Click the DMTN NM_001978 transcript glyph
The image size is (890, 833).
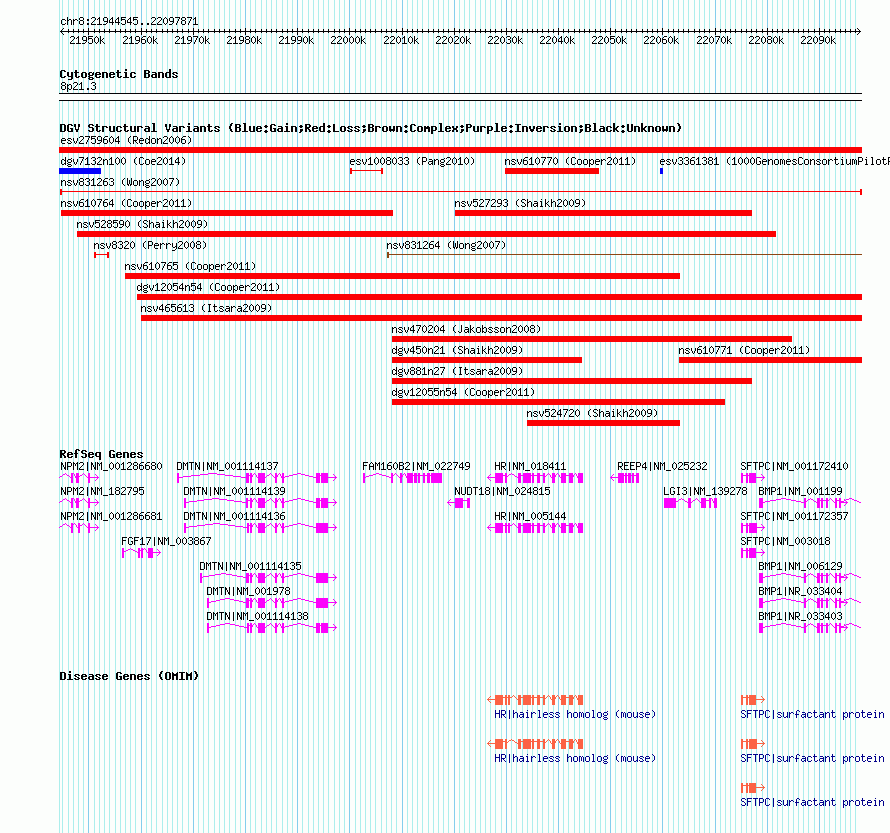click(272, 603)
